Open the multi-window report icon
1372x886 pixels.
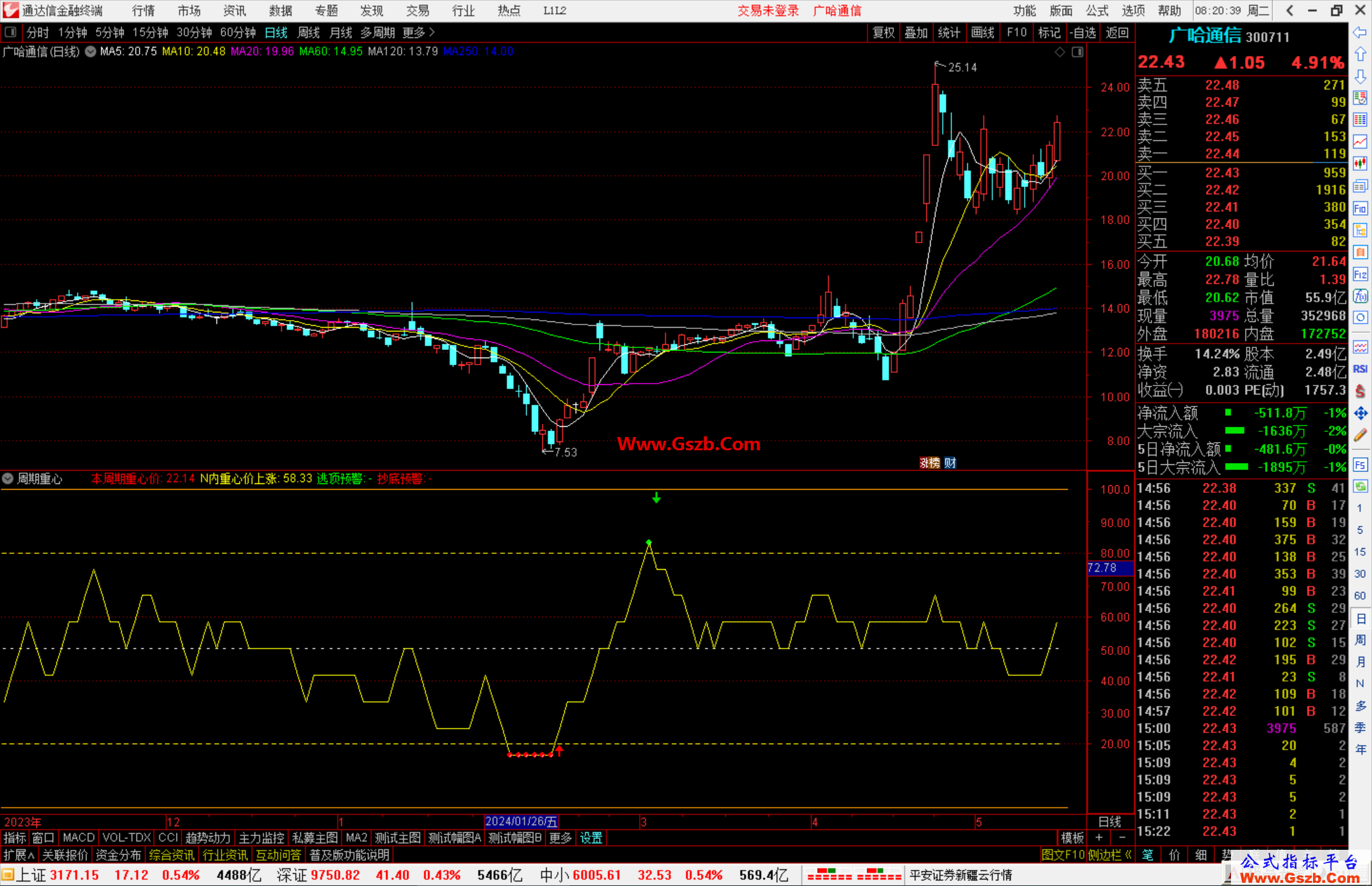pos(1360,186)
